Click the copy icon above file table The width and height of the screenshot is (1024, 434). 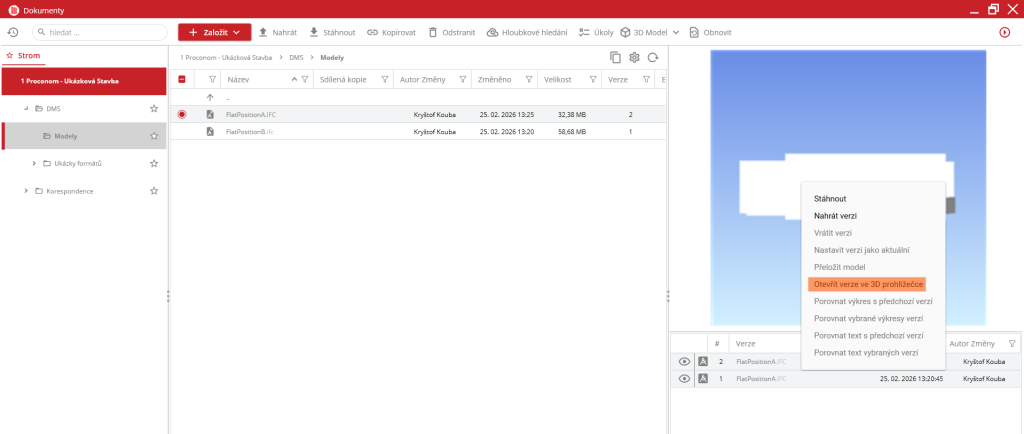(615, 58)
